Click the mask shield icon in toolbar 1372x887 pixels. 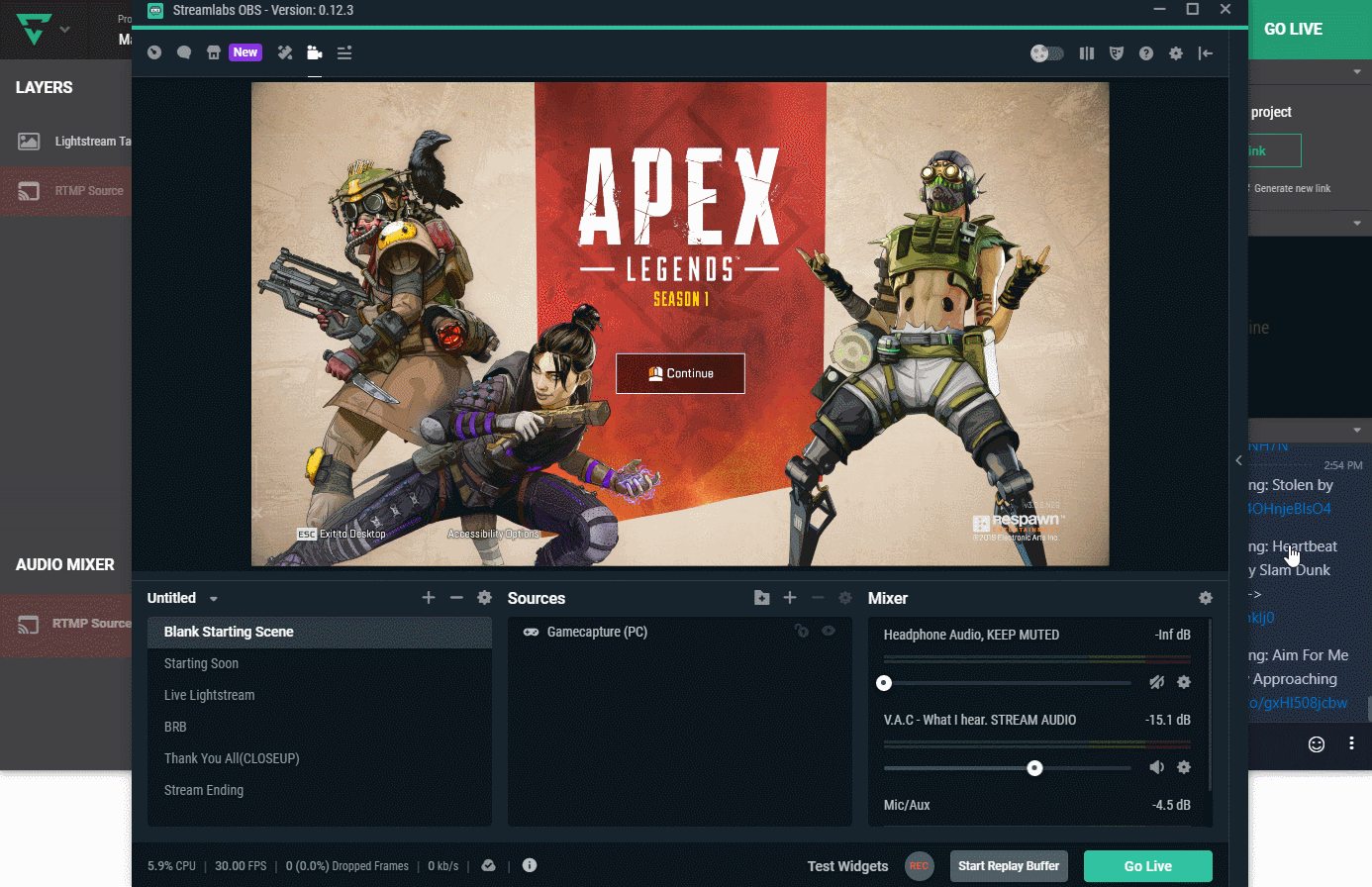[1117, 53]
